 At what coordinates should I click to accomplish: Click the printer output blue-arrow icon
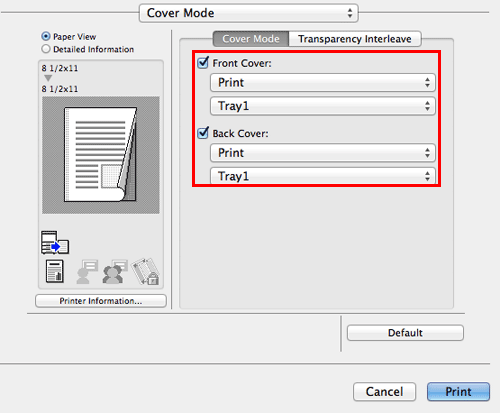pos(55,242)
